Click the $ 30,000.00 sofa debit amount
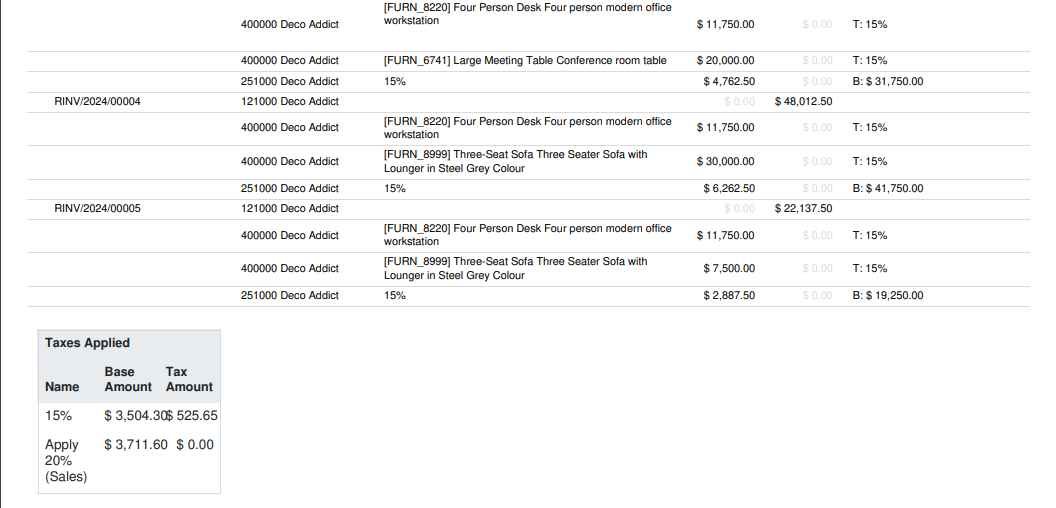This screenshot has height=508, width=1056. click(725, 162)
